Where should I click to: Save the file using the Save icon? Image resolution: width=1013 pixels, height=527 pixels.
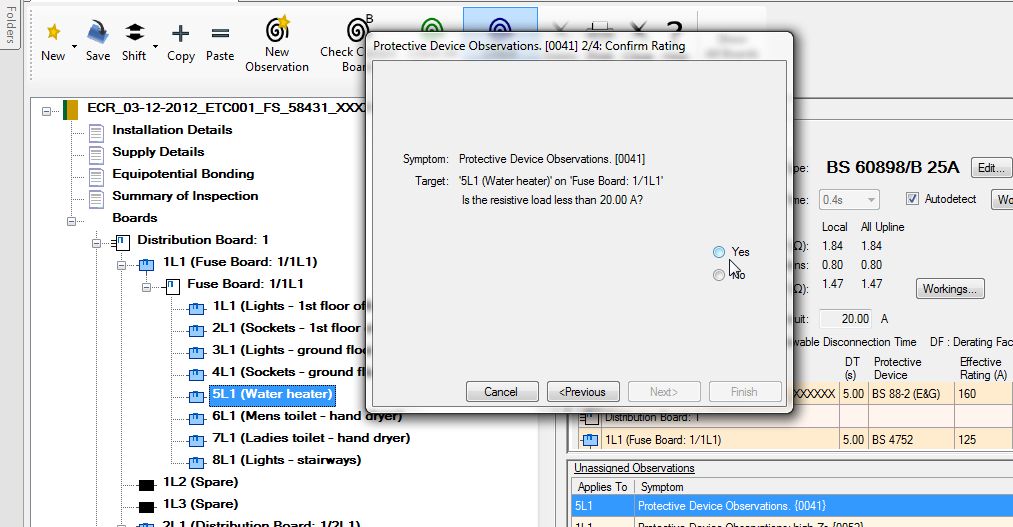[98, 32]
